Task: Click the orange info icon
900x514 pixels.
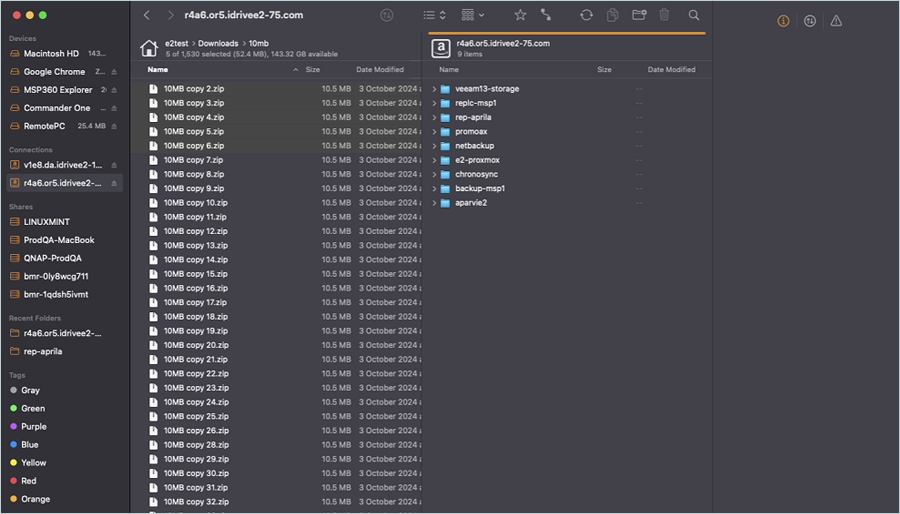Action: [783, 21]
